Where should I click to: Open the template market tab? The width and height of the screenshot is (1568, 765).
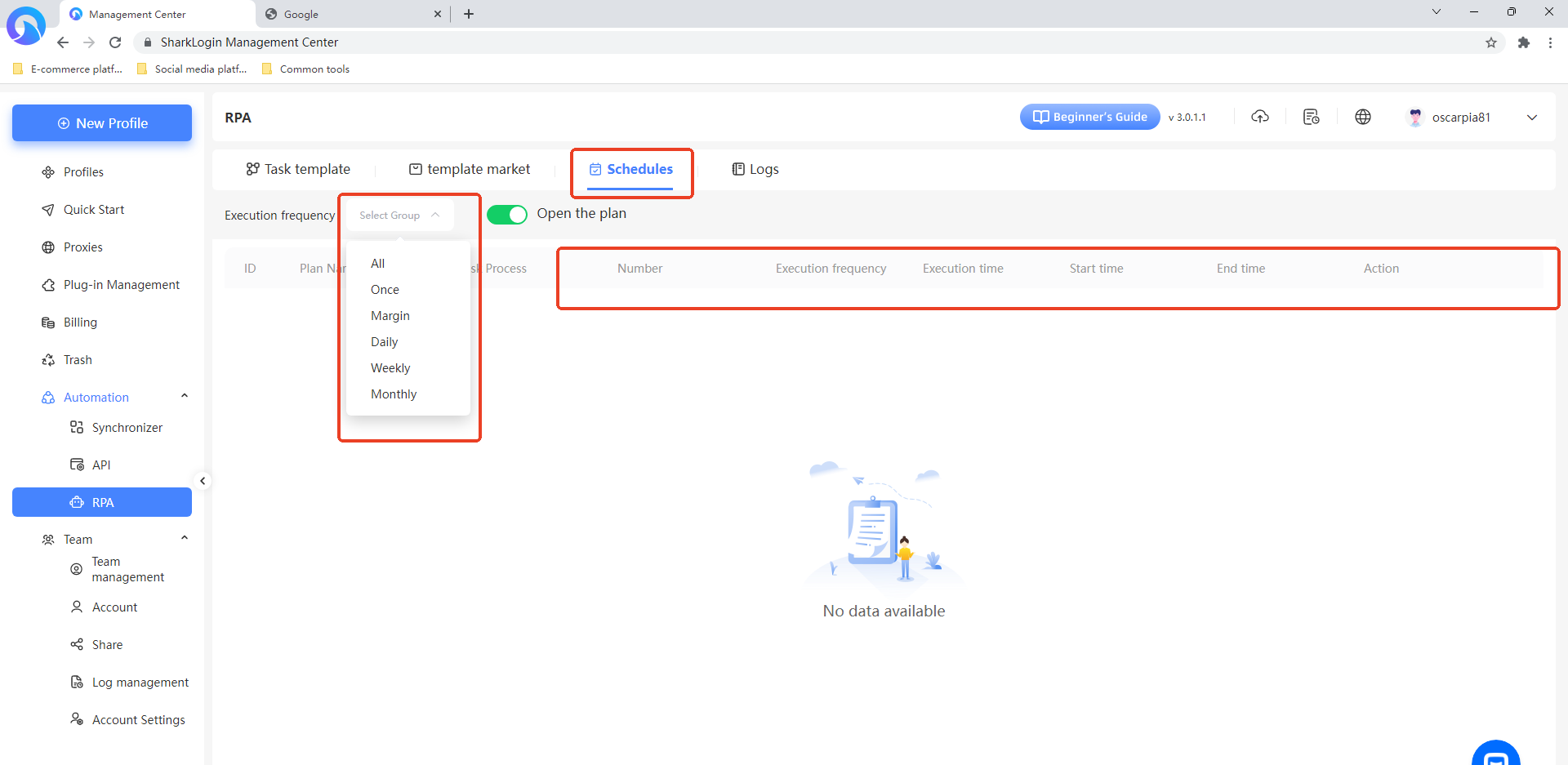[470, 169]
